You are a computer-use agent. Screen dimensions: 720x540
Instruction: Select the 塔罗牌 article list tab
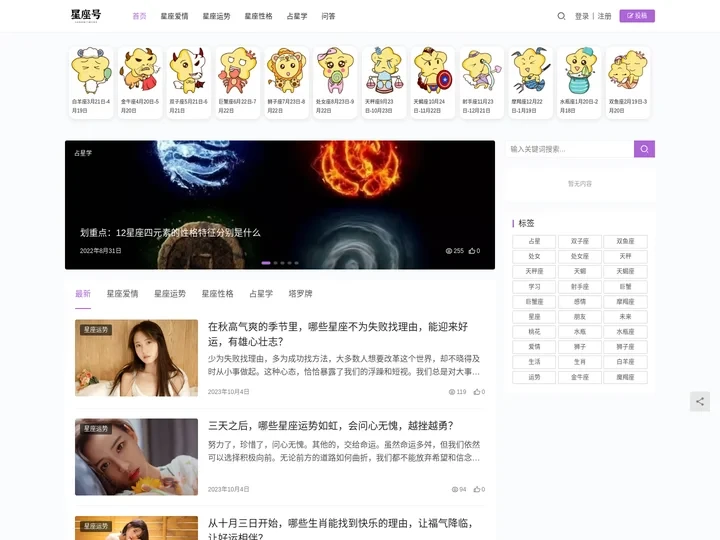coord(301,294)
